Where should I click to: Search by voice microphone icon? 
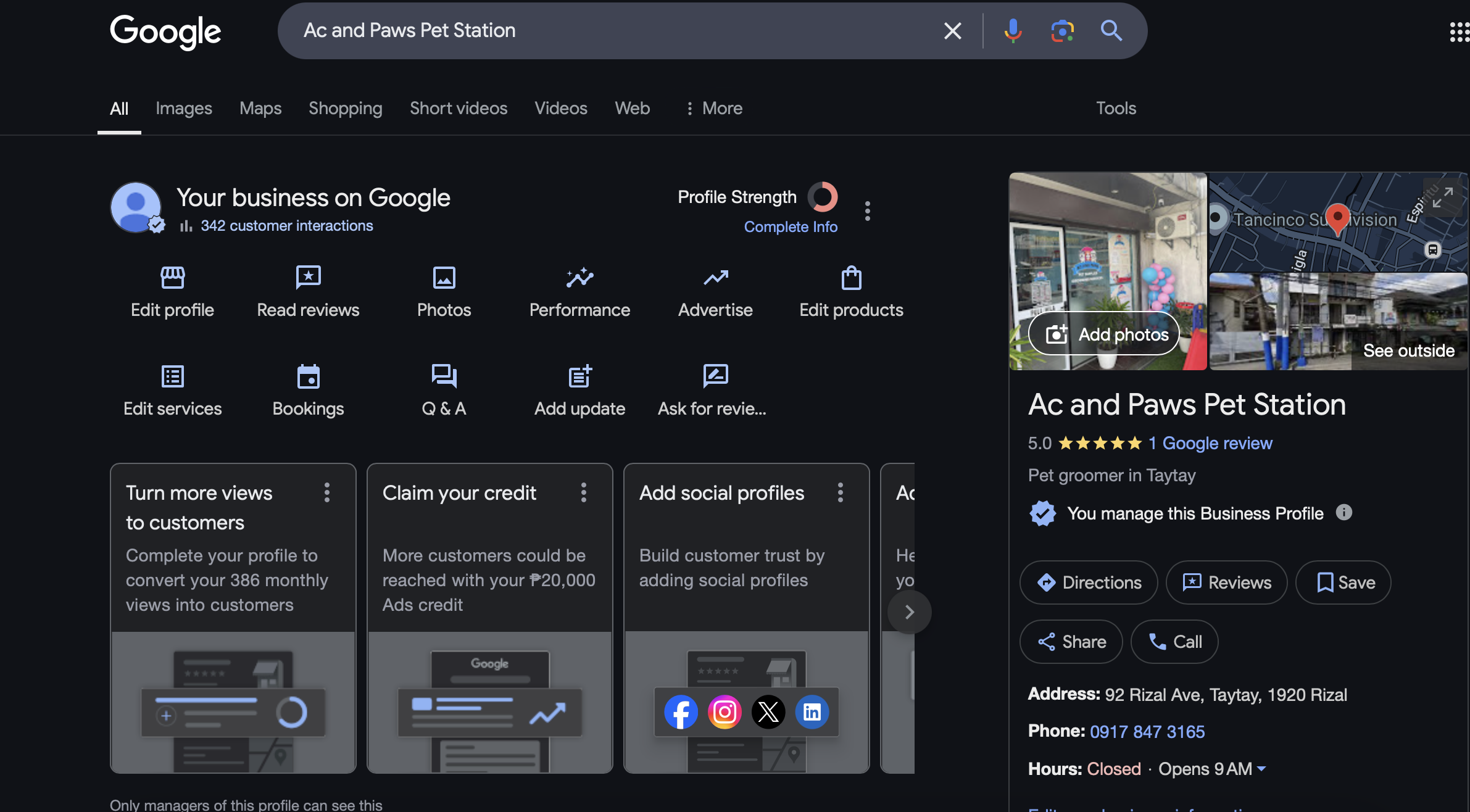coord(1013,30)
